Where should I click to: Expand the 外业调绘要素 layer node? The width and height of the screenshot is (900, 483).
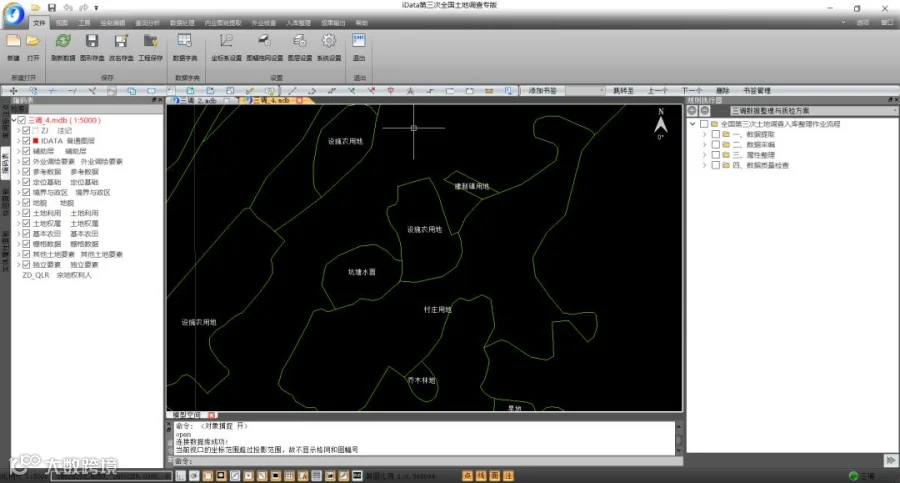pyautogui.click(x=18, y=161)
